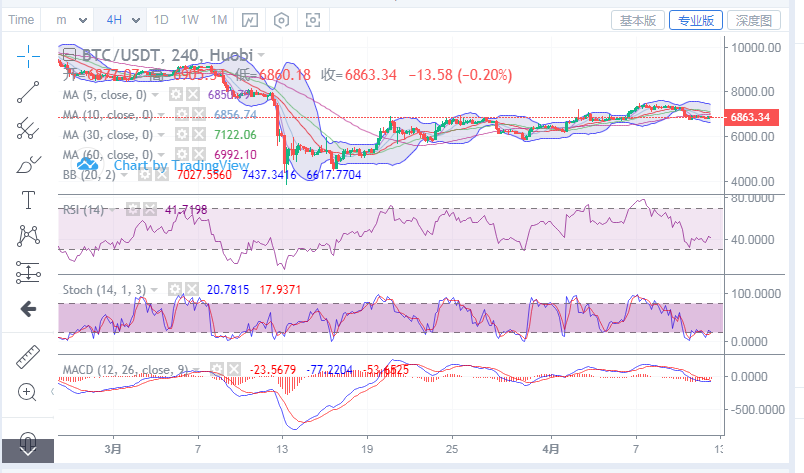This screenshot has height=473, width=804.
Task: Switch to the 1W timeframe
Action: pyautogui.click(x=189, y=20)
